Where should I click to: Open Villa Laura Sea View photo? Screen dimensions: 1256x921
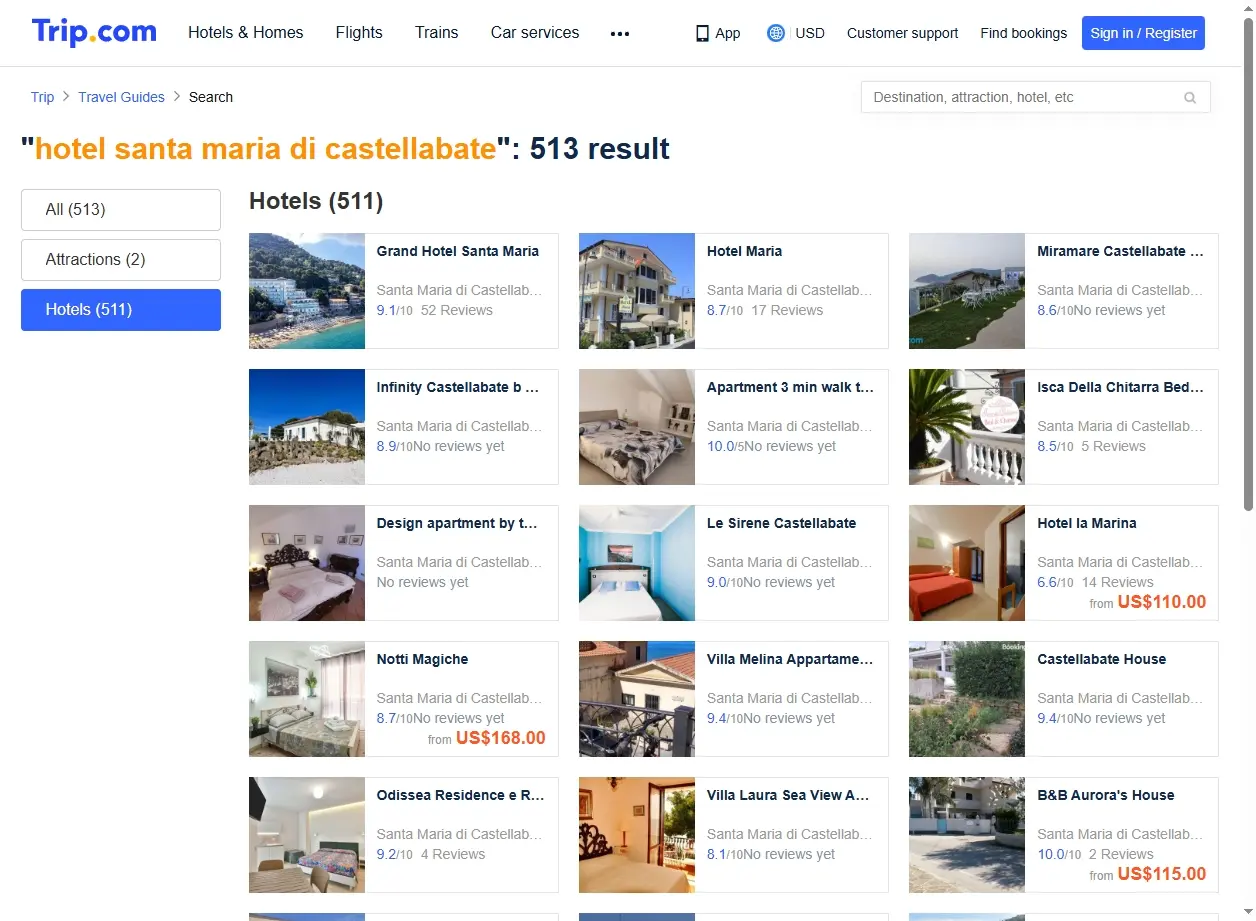click(637, 835)
